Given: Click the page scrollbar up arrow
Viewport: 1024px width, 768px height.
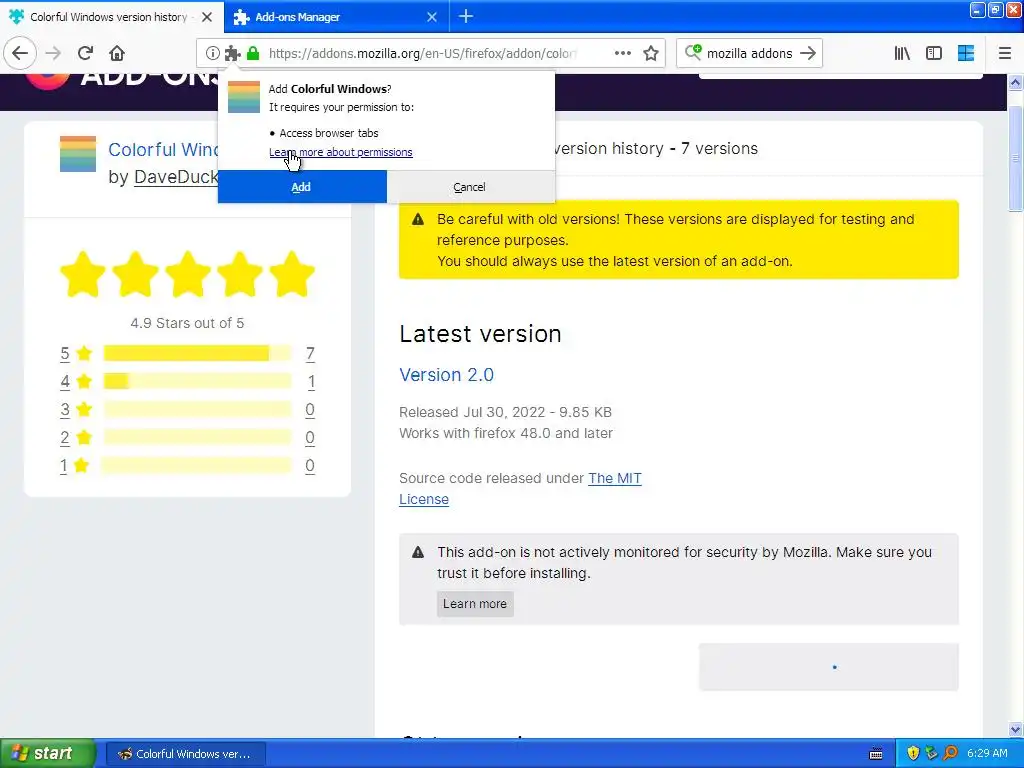Looking at the screenshot, I should [1016, 82].
